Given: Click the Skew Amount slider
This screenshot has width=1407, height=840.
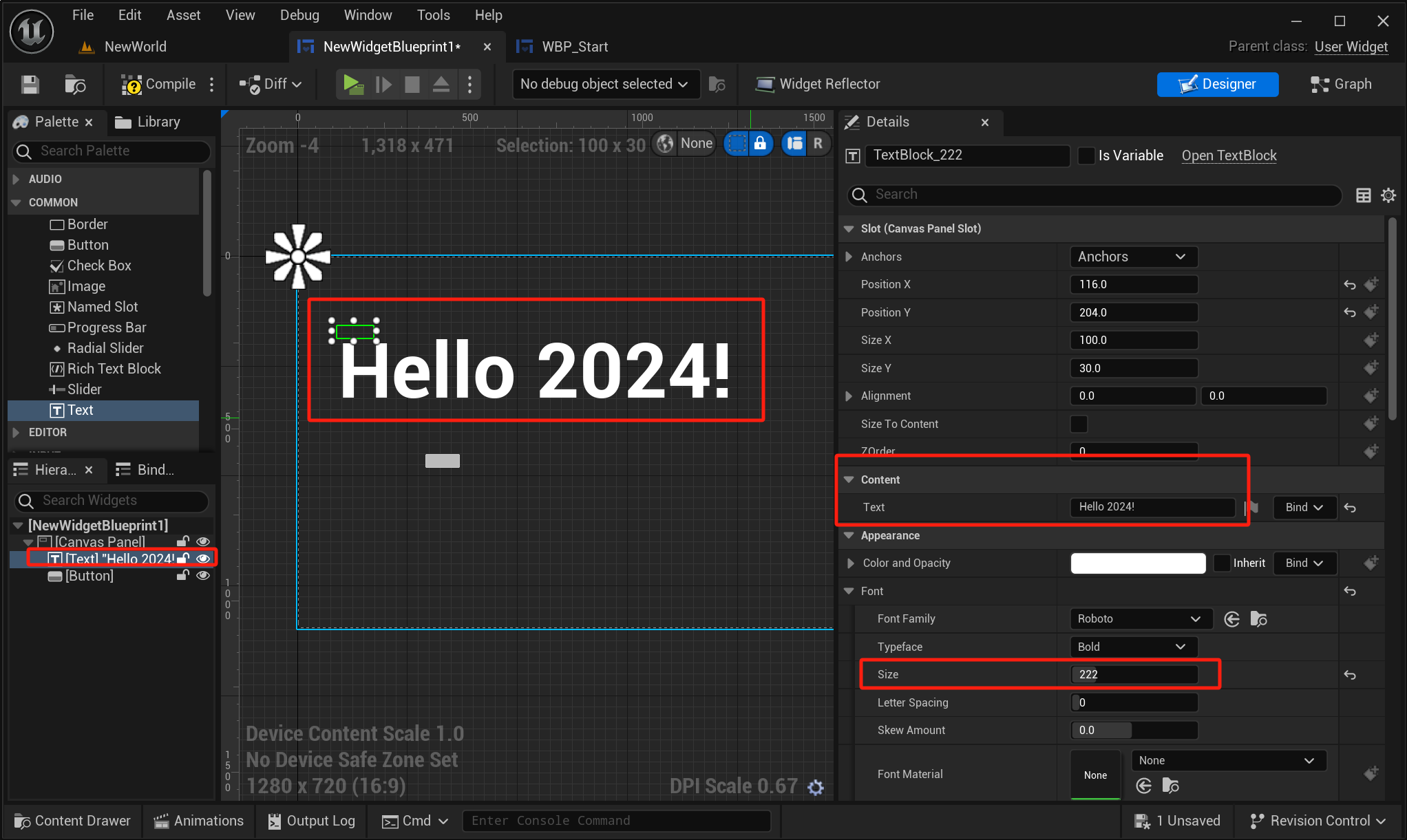Looking at the screenshot, I should [x=1134, y=730].
